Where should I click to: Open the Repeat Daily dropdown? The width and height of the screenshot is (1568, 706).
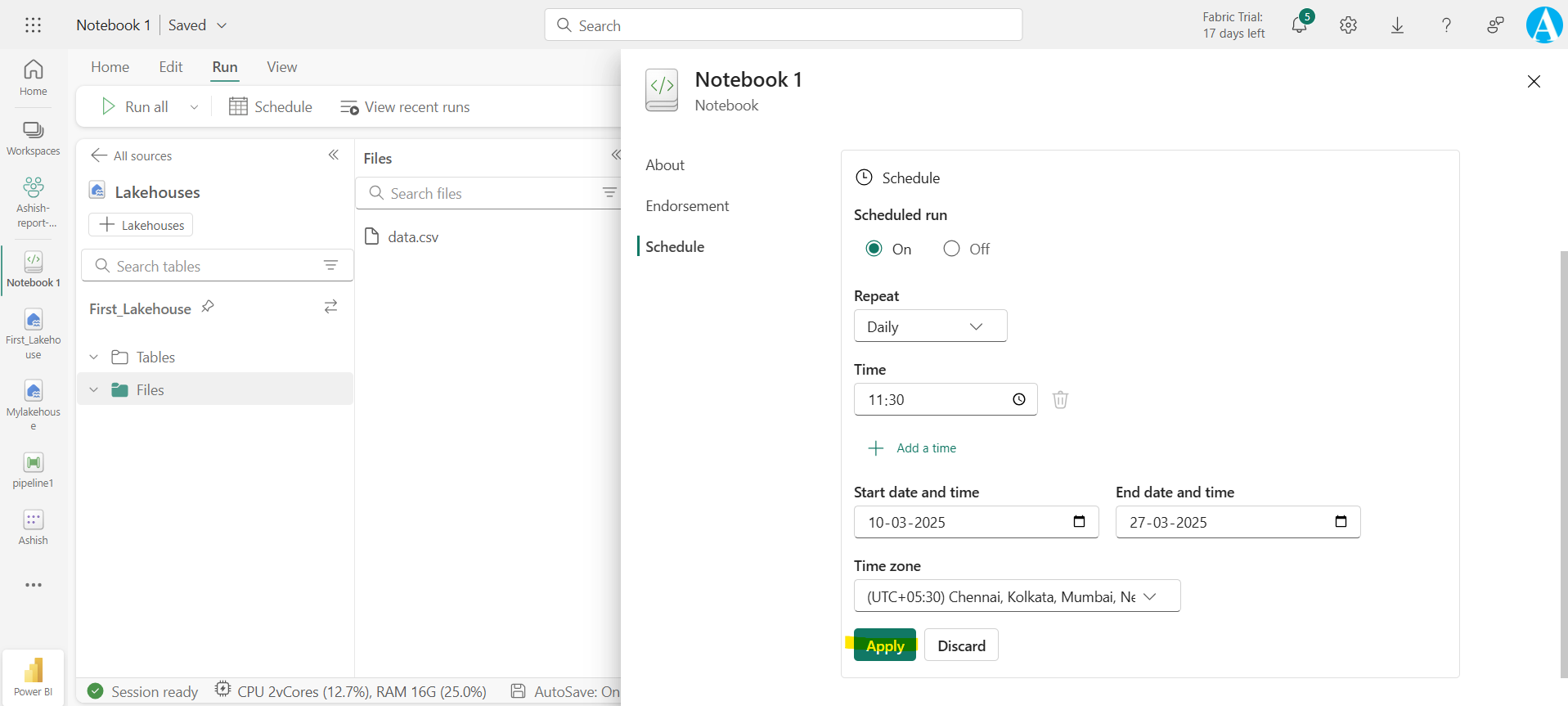930,326
